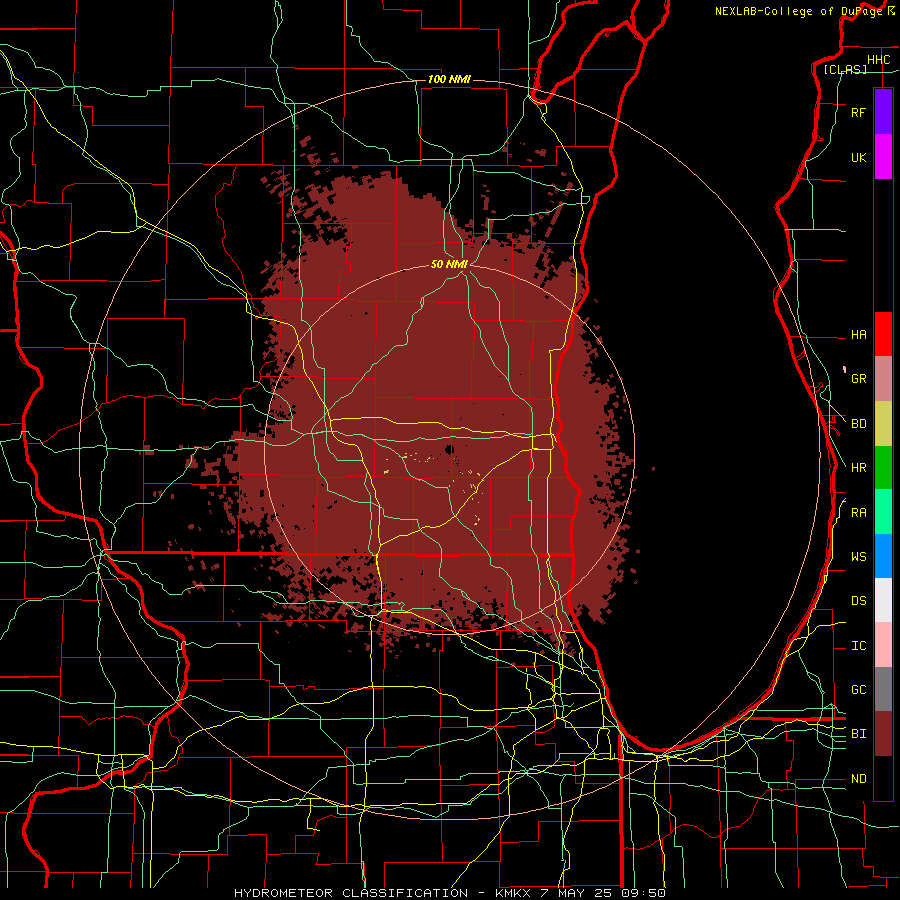Click the HR green legend swatch
The width and height of the screenshot is (900, 900).
883,468
